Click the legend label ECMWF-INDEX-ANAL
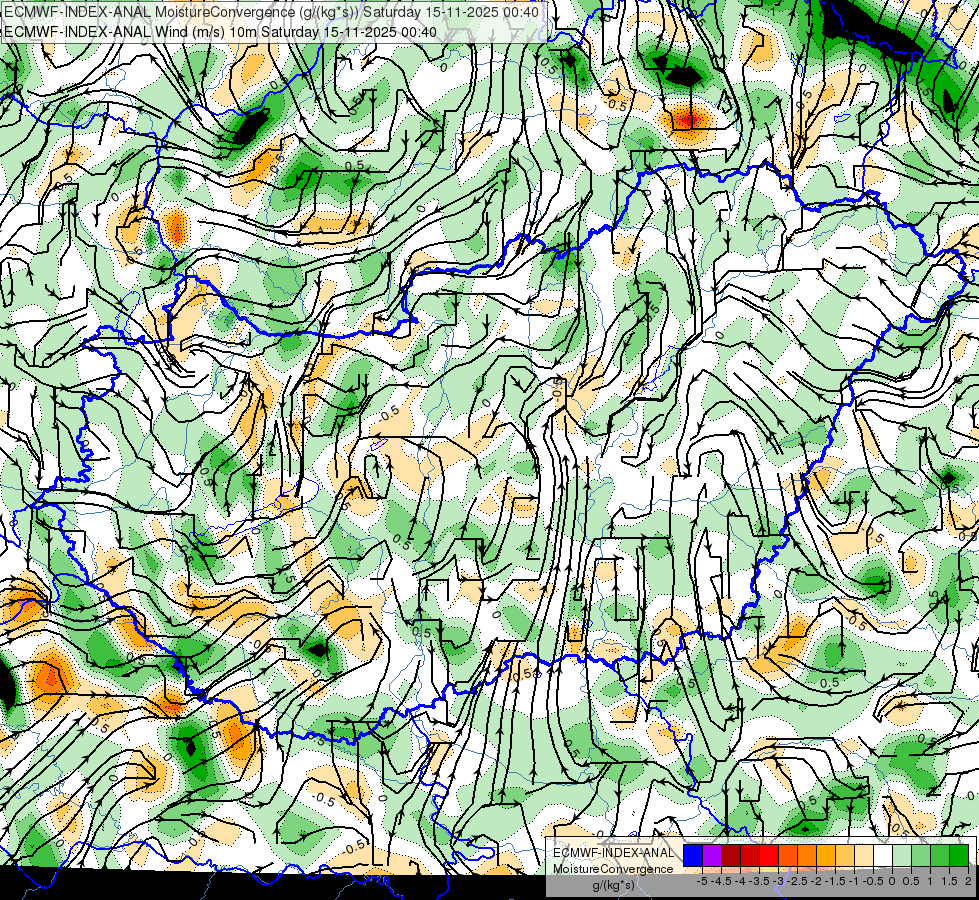Image resolution: width=979 pixels, height=900 pixels. point(613,853)
